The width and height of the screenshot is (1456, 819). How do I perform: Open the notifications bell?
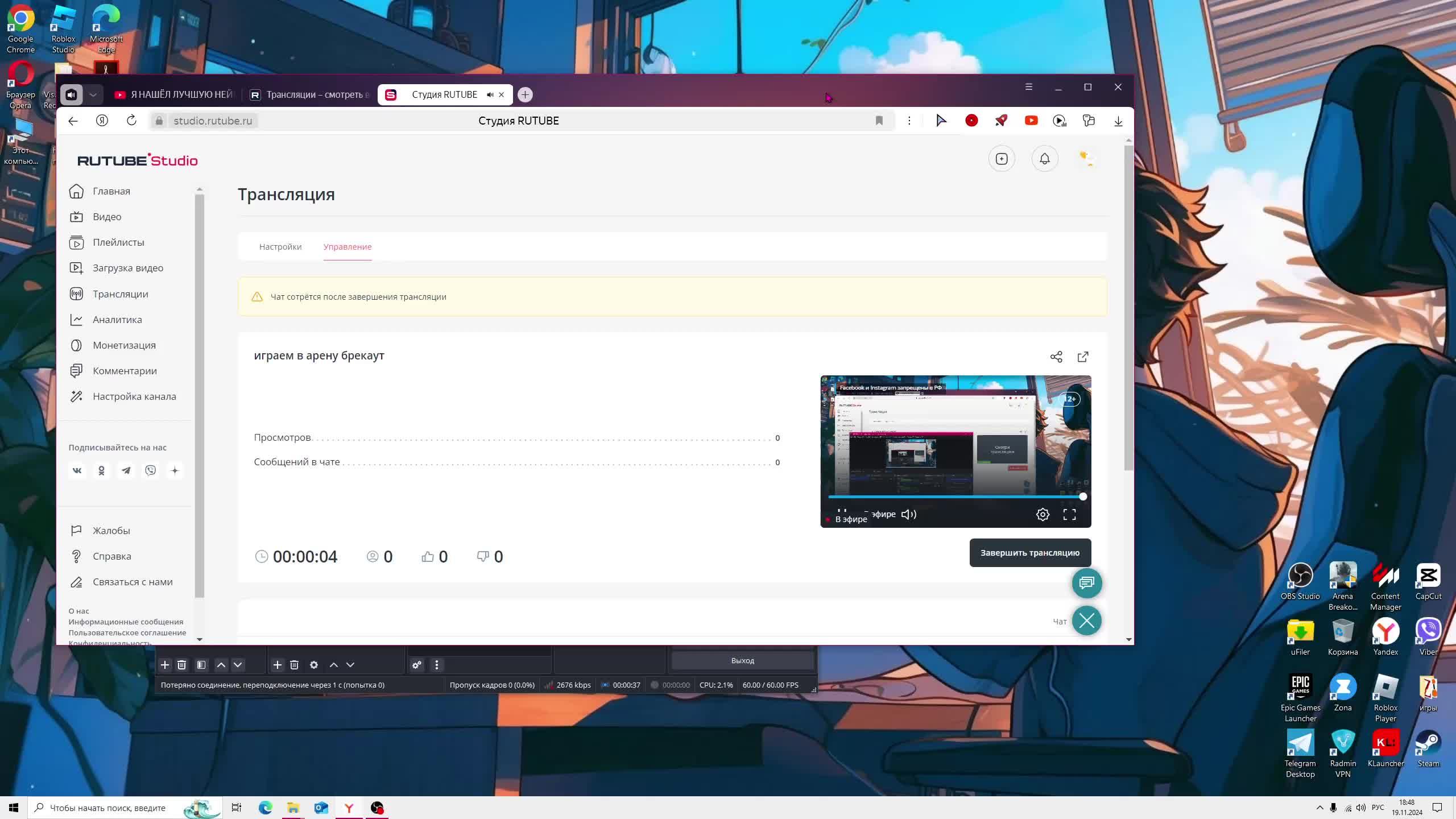pos(1045,159)
